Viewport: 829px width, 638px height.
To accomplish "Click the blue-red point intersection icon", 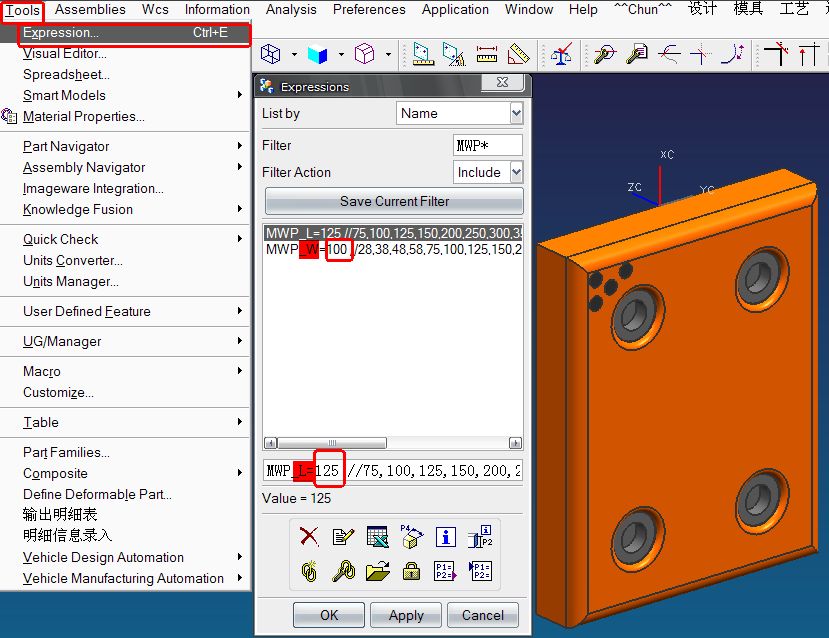I will [701, 54].
